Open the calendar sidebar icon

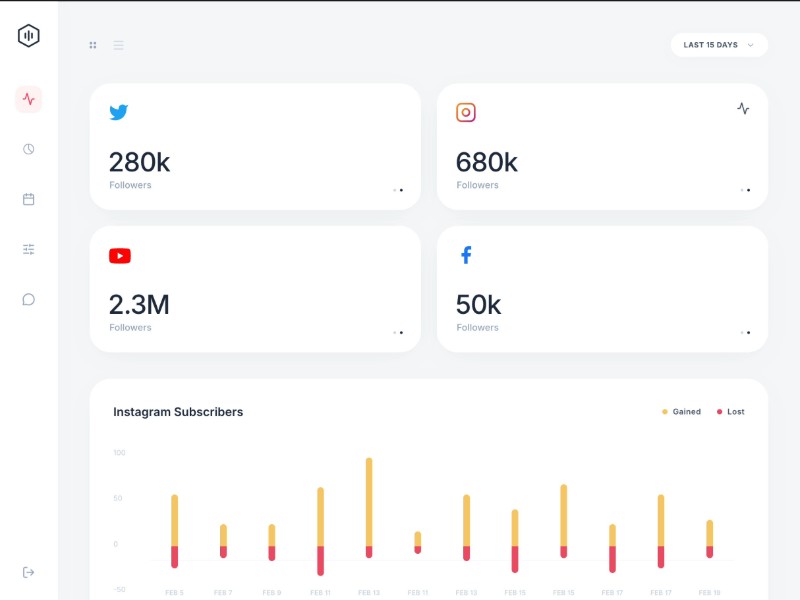[29, 199]
